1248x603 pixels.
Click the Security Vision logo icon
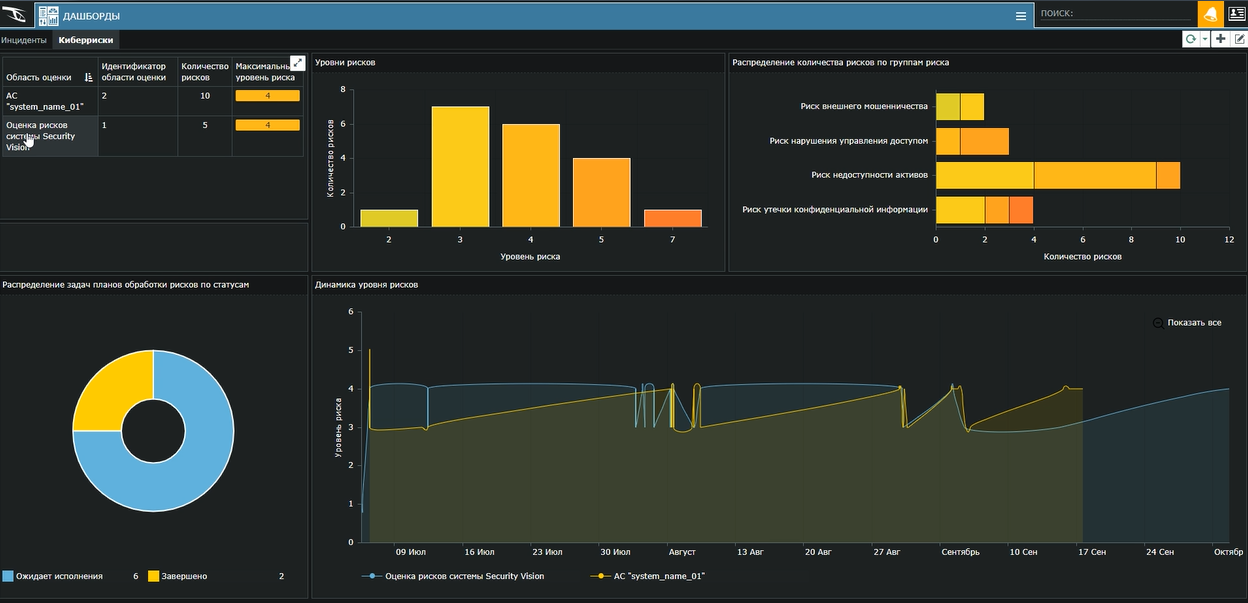(x=16, y=15)
